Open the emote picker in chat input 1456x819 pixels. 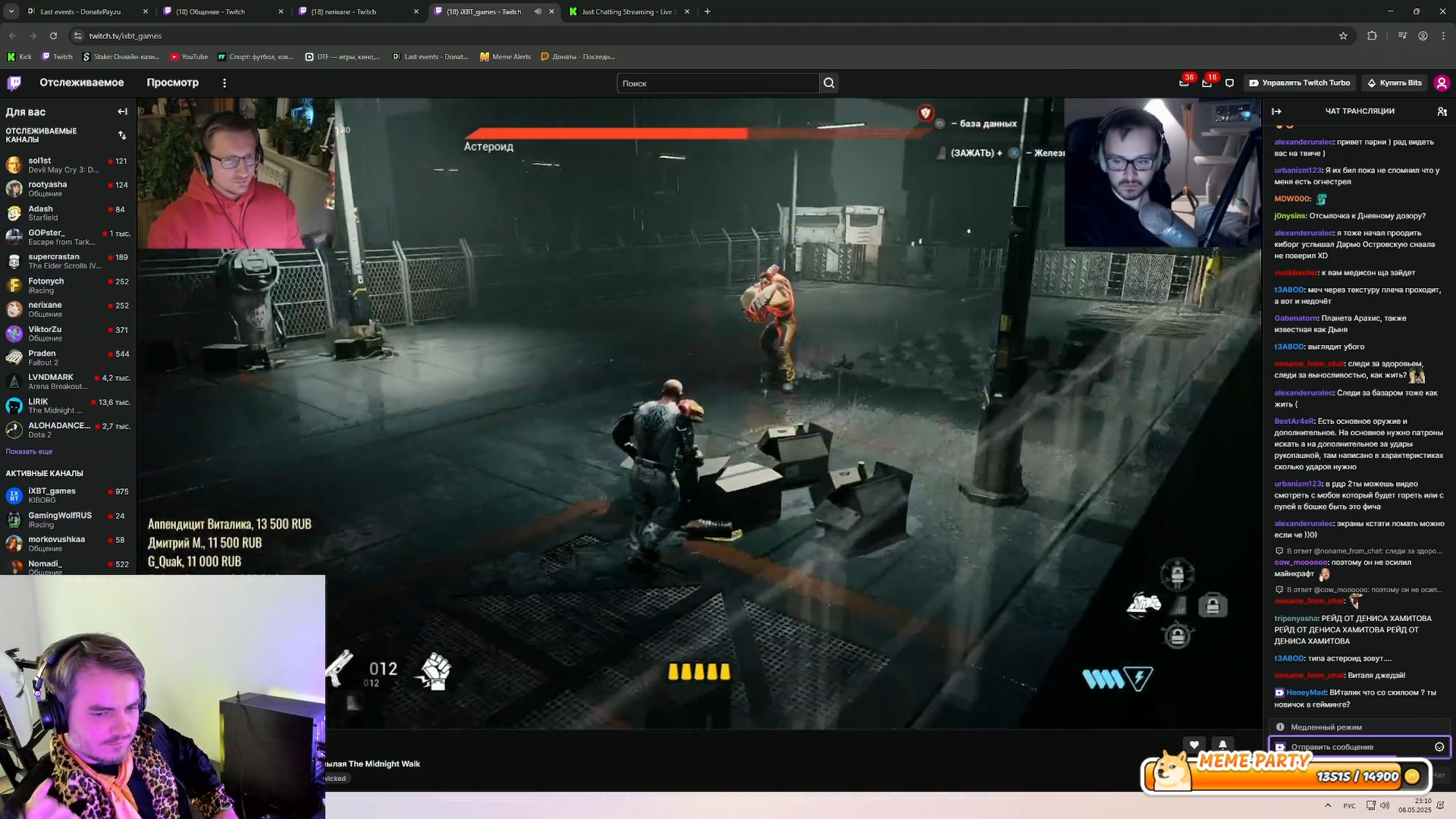(1439, 747)
